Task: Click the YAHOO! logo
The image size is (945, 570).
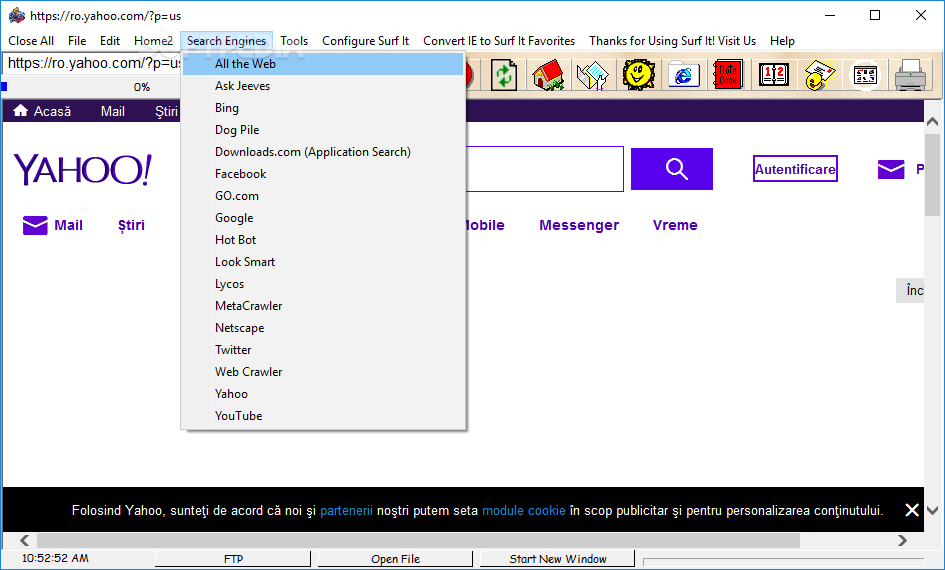Action: pyautogui.click(x=83, y=169)
